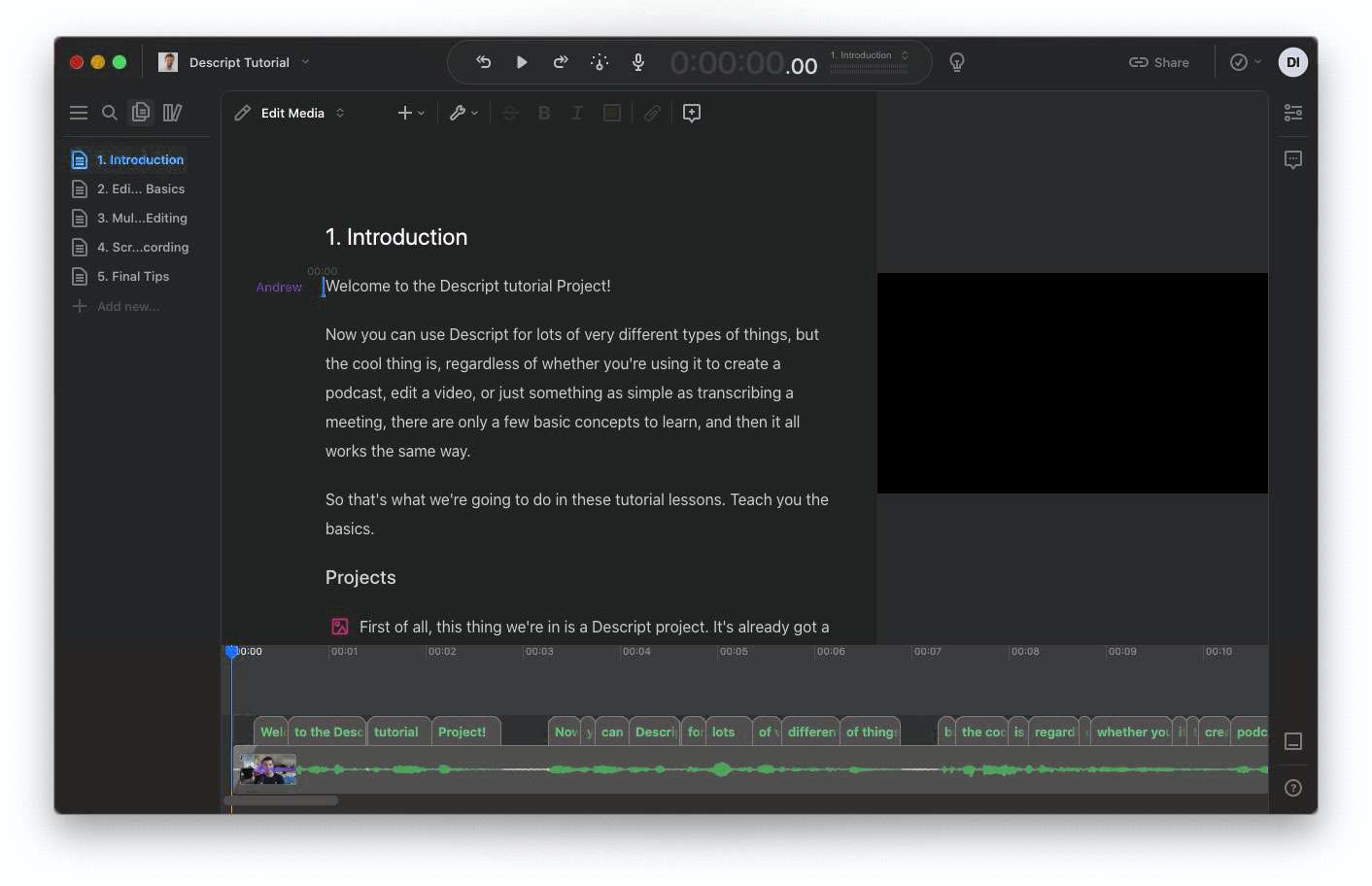1372x886 pixels.
Task: Open the 3. Mul...Editing composition
Action: point(128,218)
